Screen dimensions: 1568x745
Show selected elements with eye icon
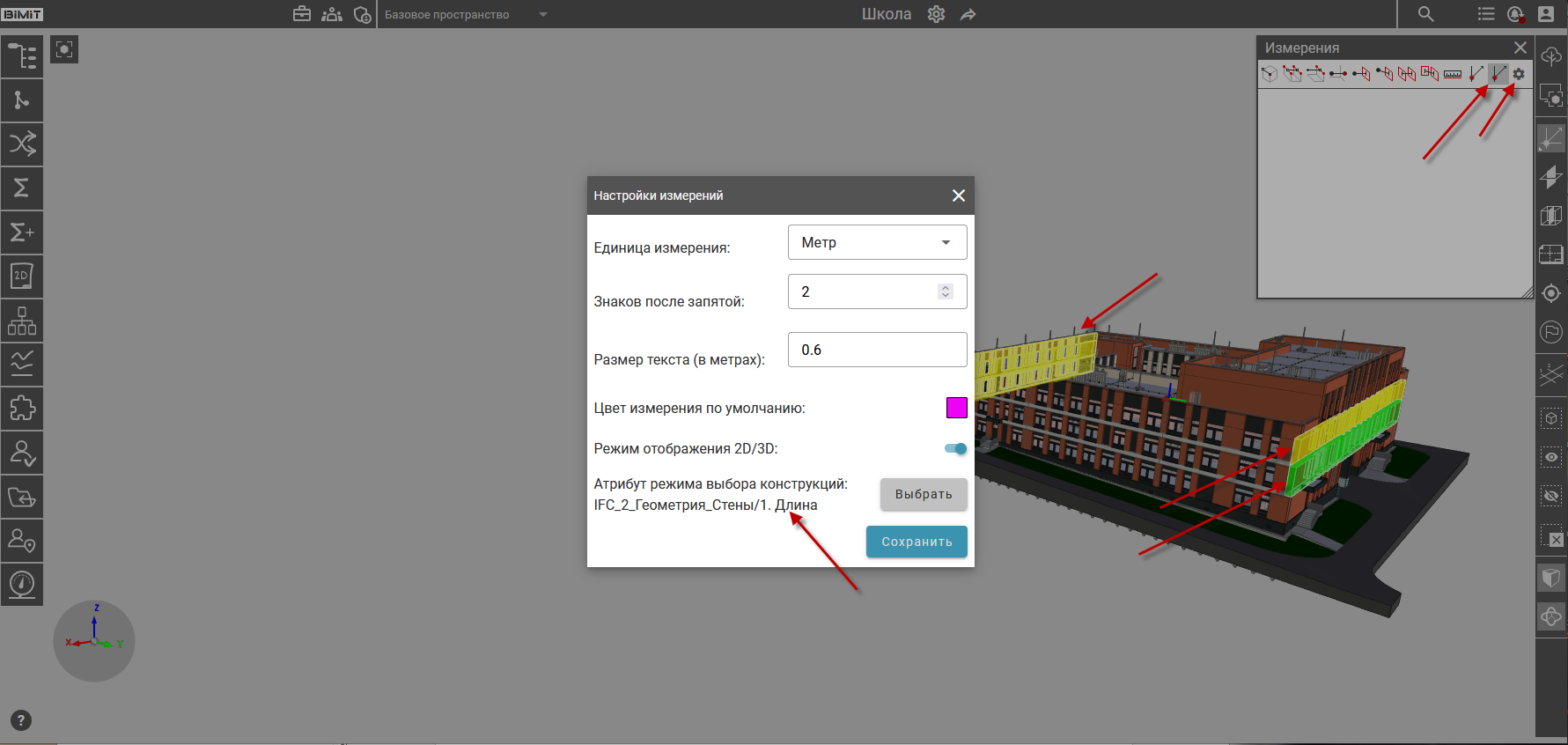tap(1551, 457)
